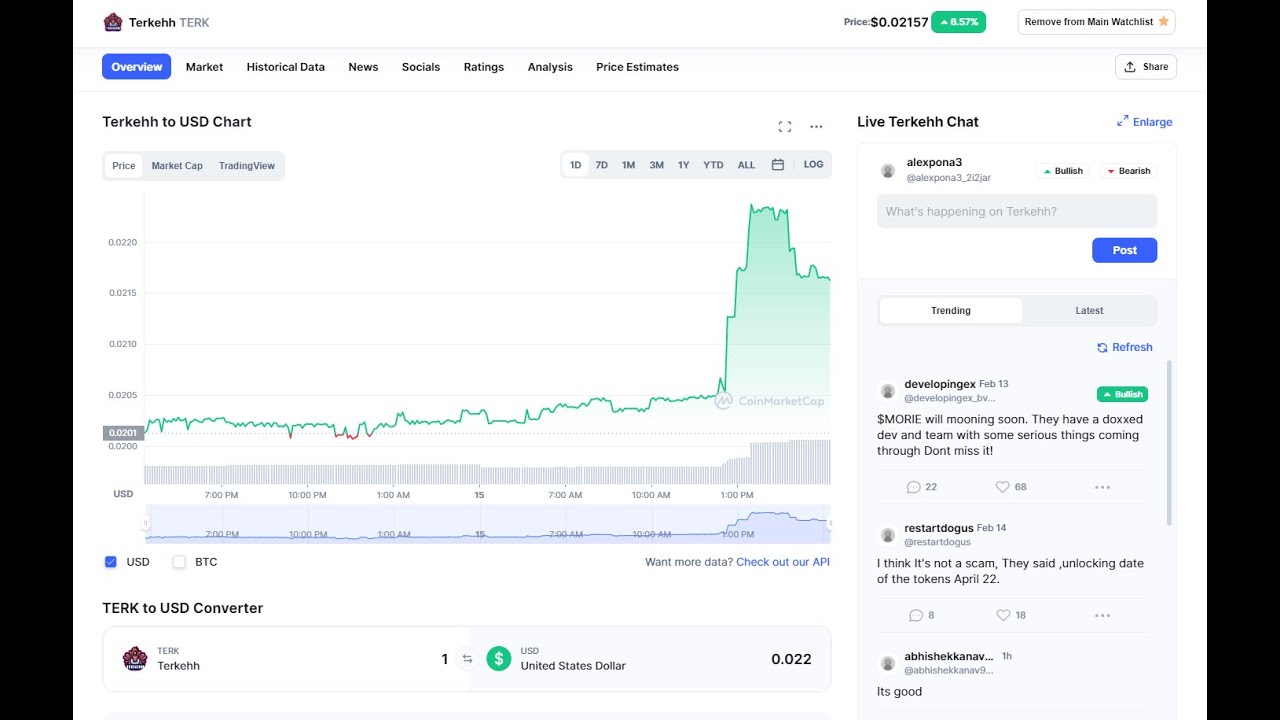Uncheck the USD checkbox

point(111,562)
